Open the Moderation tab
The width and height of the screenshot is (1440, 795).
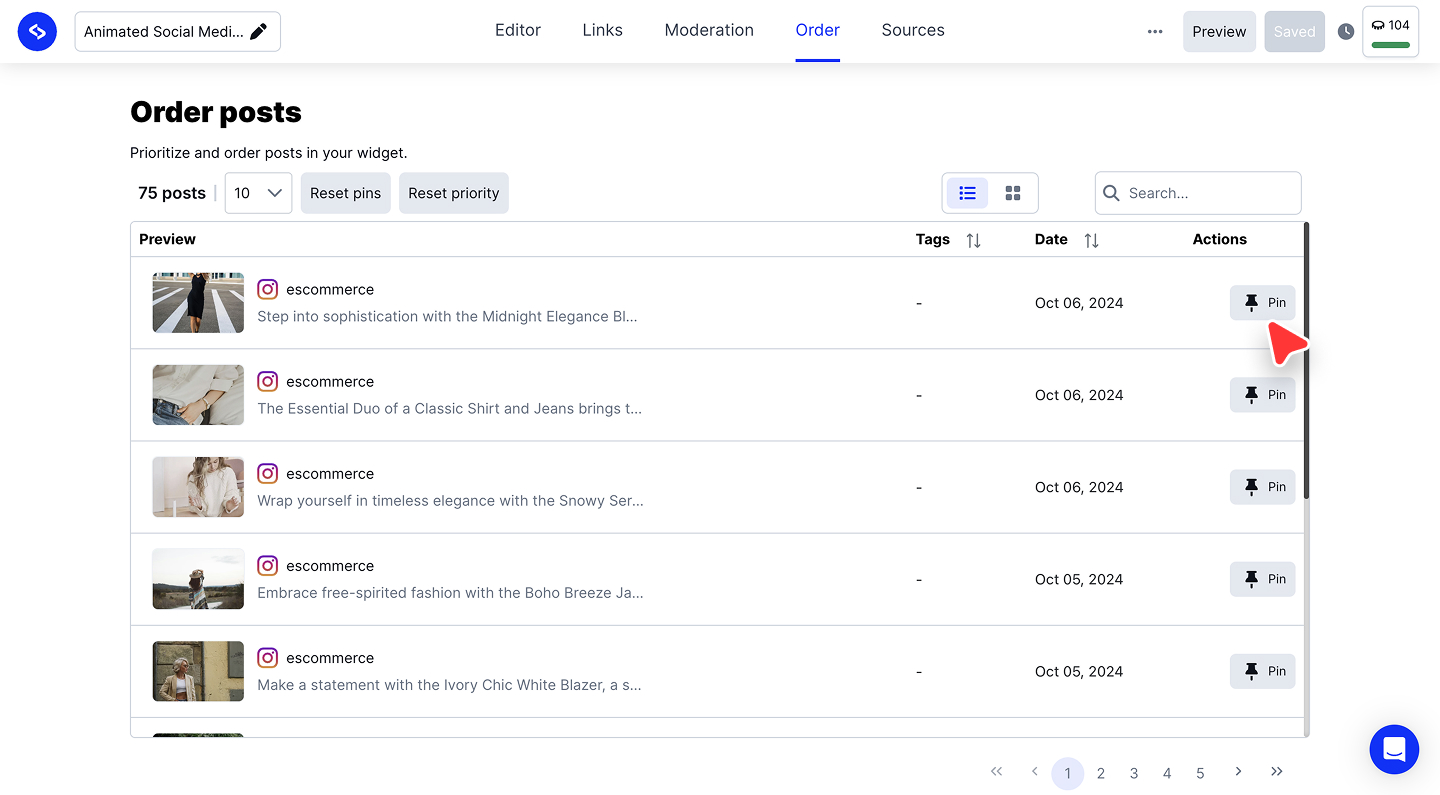point(709,30)
